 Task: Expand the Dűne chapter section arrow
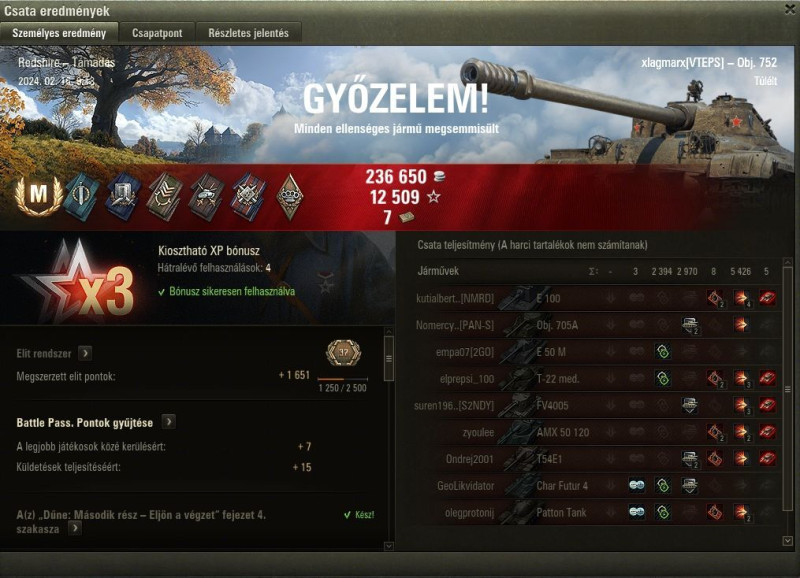tap(74, 528)
